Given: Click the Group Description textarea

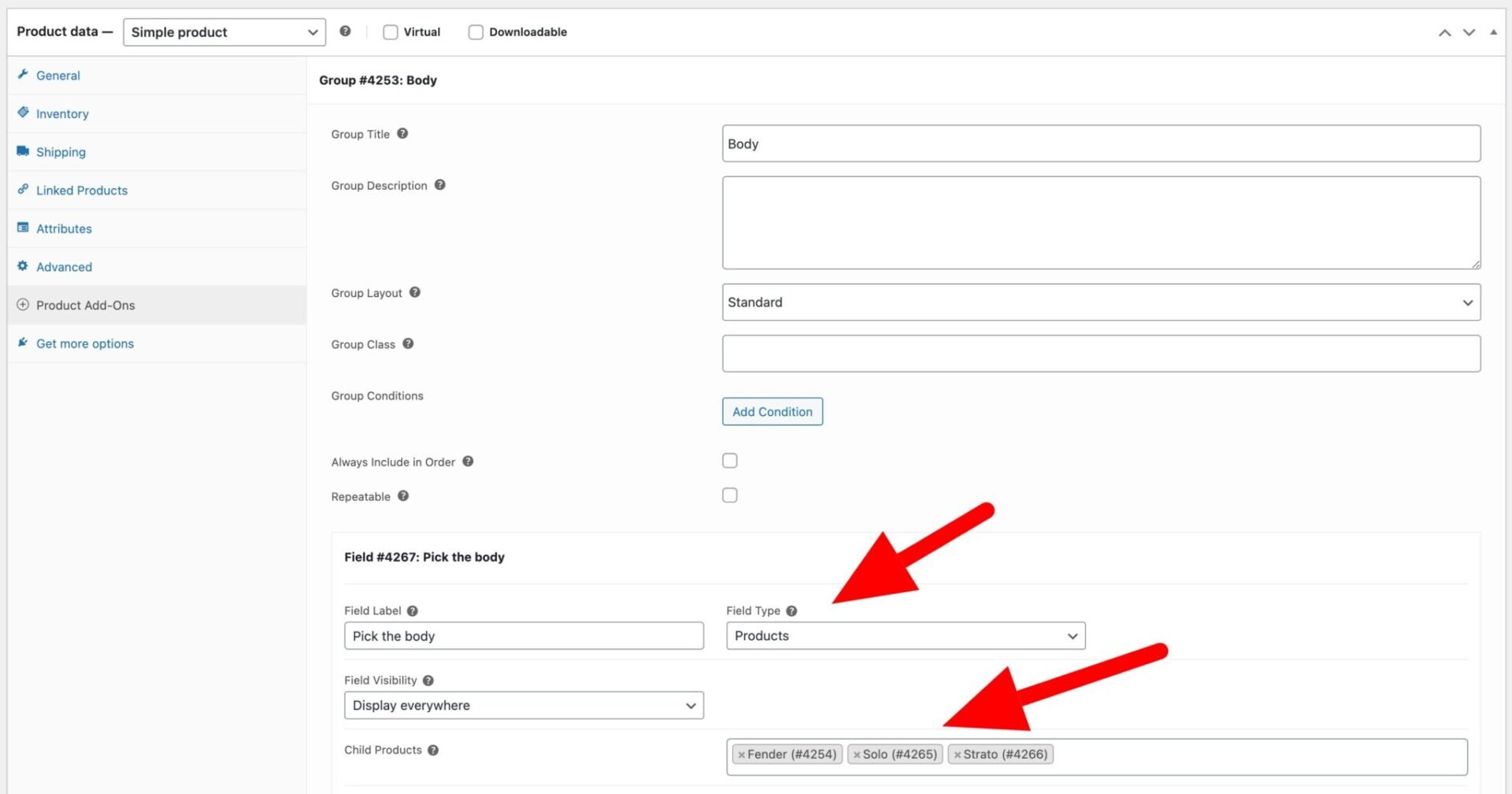Looking at the screenshot, I should click(1101, 223).
